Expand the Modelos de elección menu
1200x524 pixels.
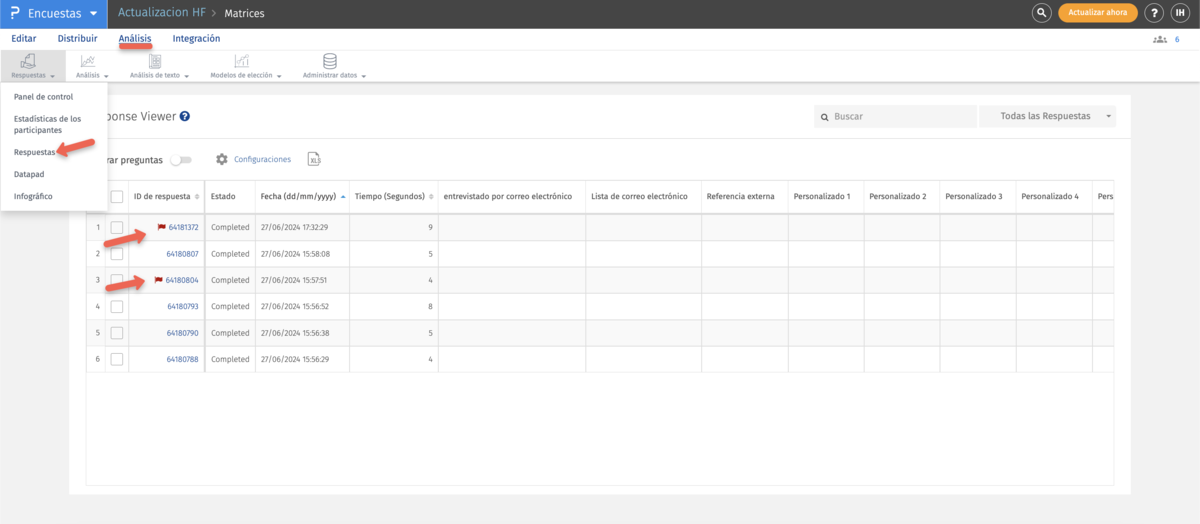tap(246, 75)
